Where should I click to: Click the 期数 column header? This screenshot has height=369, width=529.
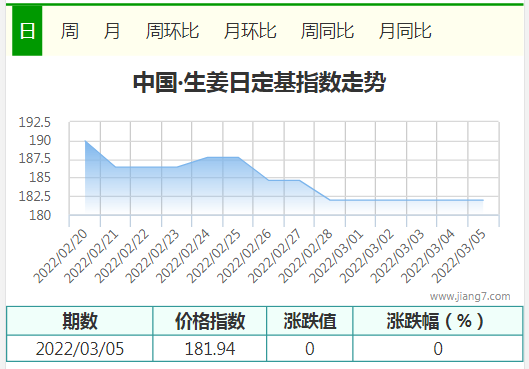(x=80, y=321)
